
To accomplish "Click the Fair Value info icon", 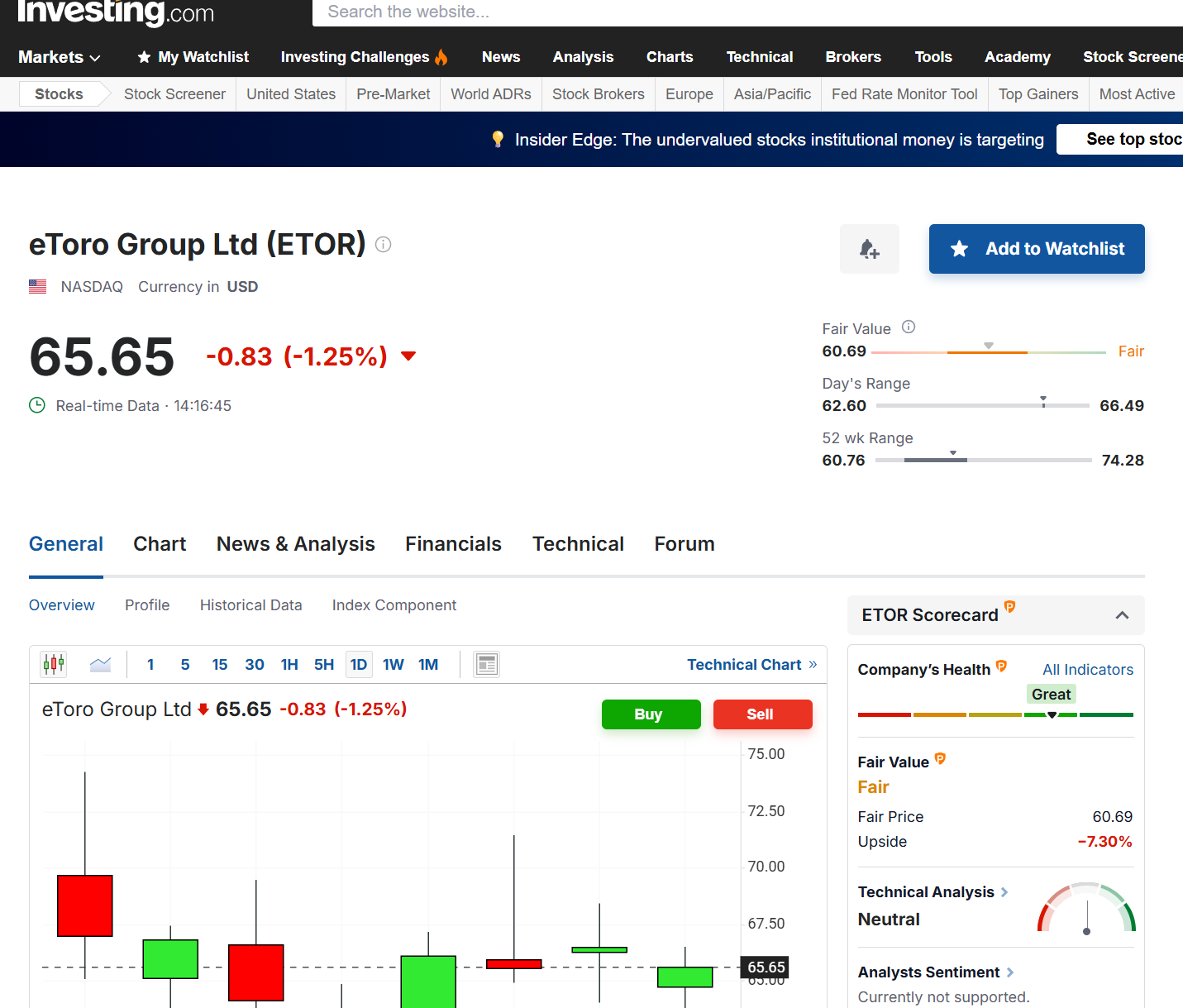I will (x=909, y=327).
